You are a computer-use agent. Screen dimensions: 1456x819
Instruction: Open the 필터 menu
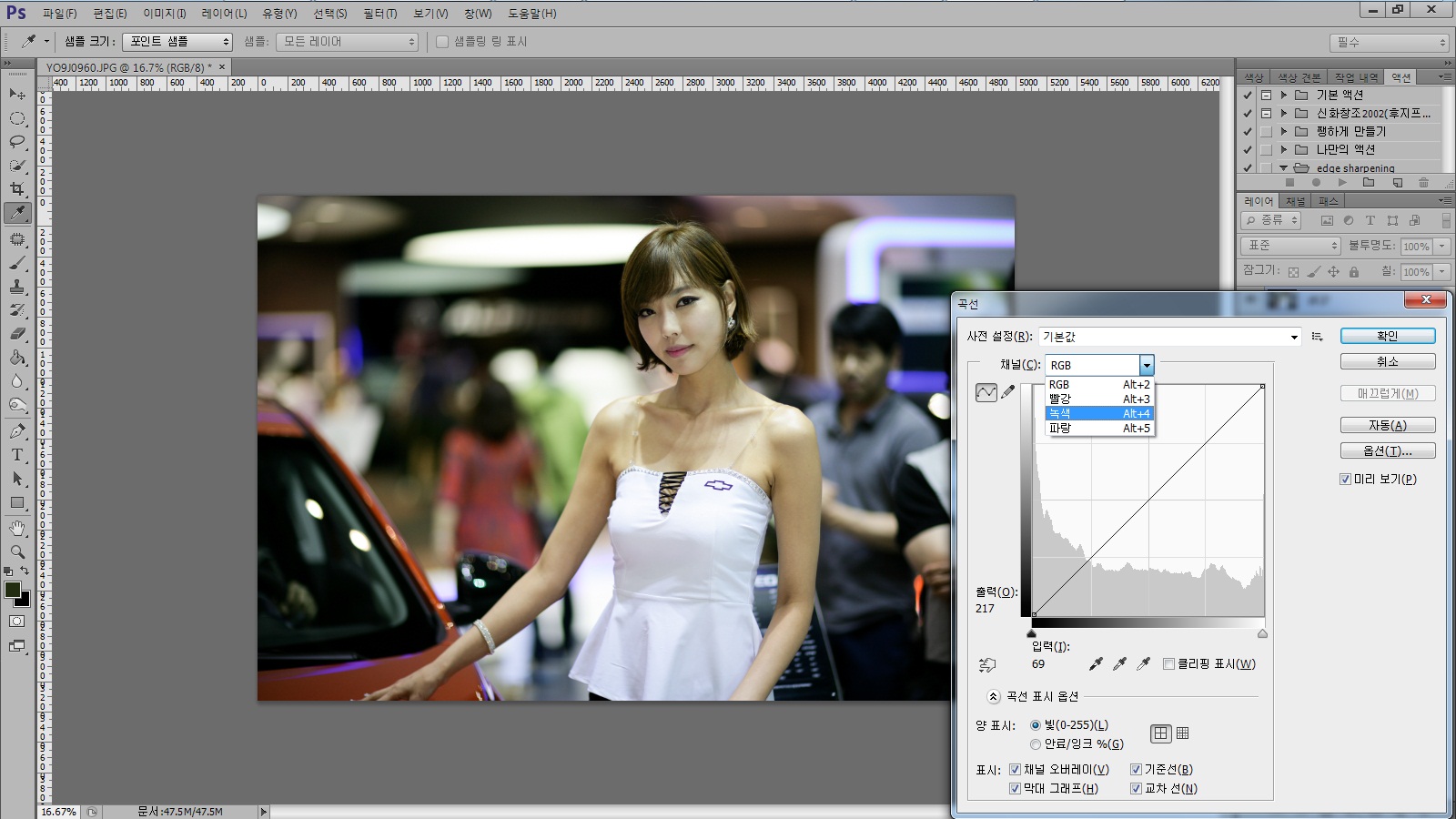[x=379, y=14]
